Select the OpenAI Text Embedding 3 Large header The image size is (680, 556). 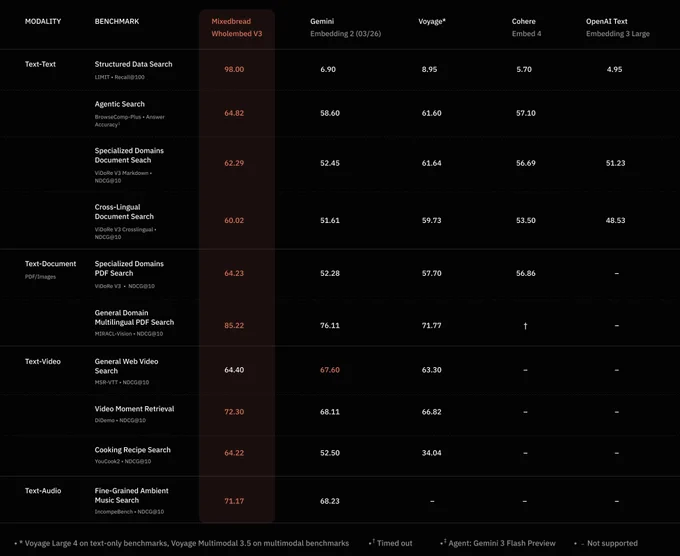tap(618, 27)
